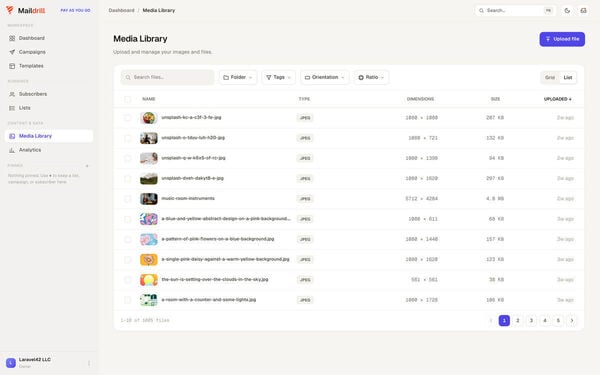
Task: Open the pink daisy on yellow thumbnail
Action: point(149,260)
